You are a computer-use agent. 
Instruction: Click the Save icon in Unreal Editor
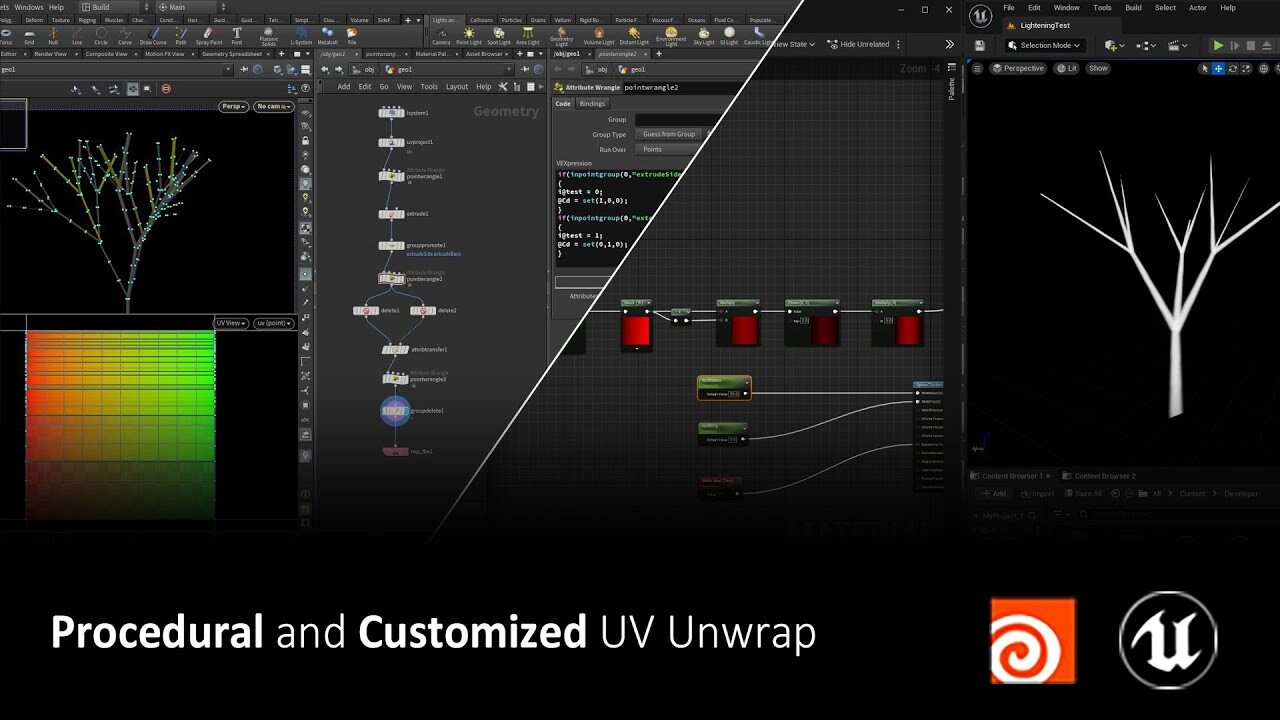(x=979, y=45)
